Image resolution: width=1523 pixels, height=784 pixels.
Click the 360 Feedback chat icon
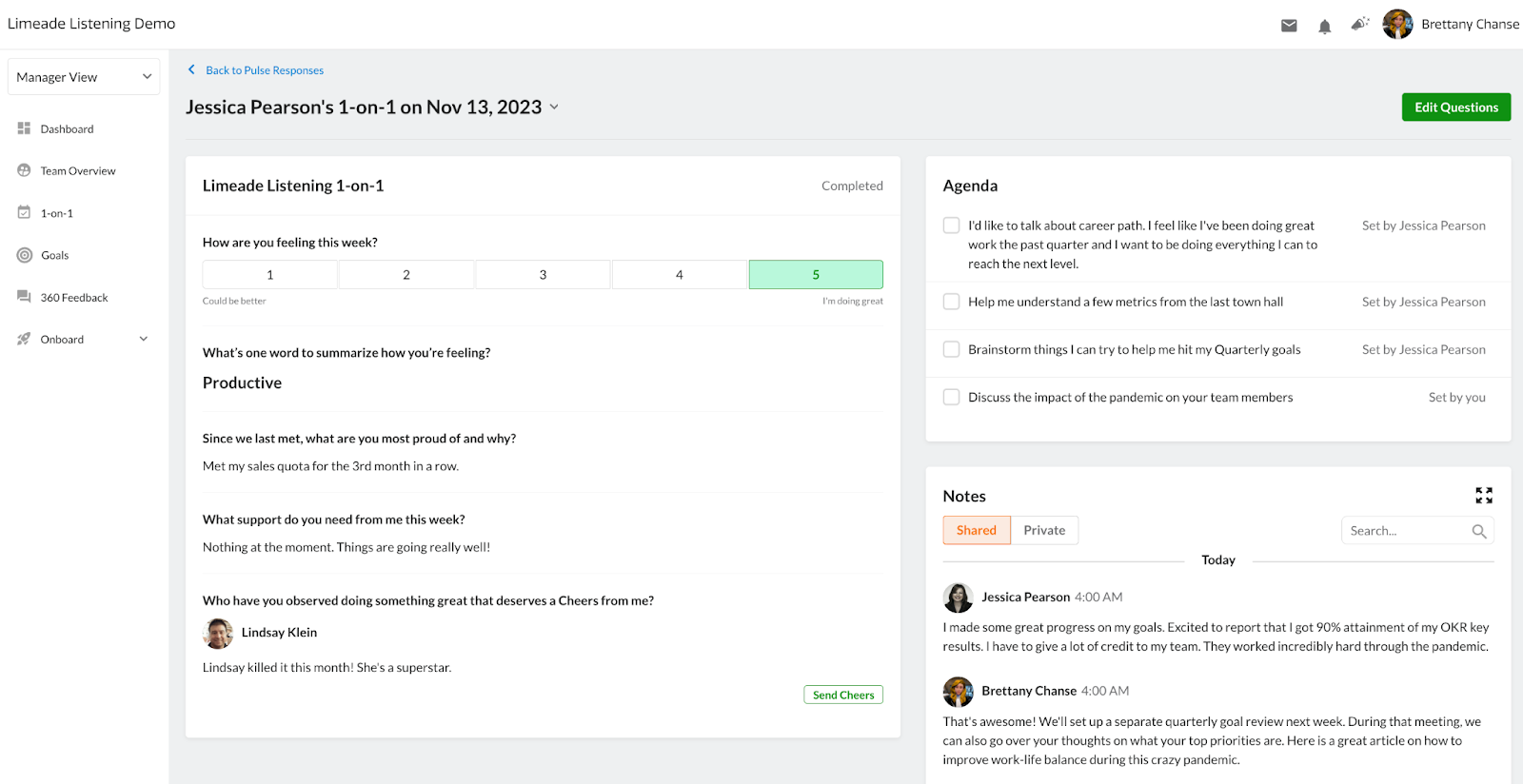tap(24, 297)
